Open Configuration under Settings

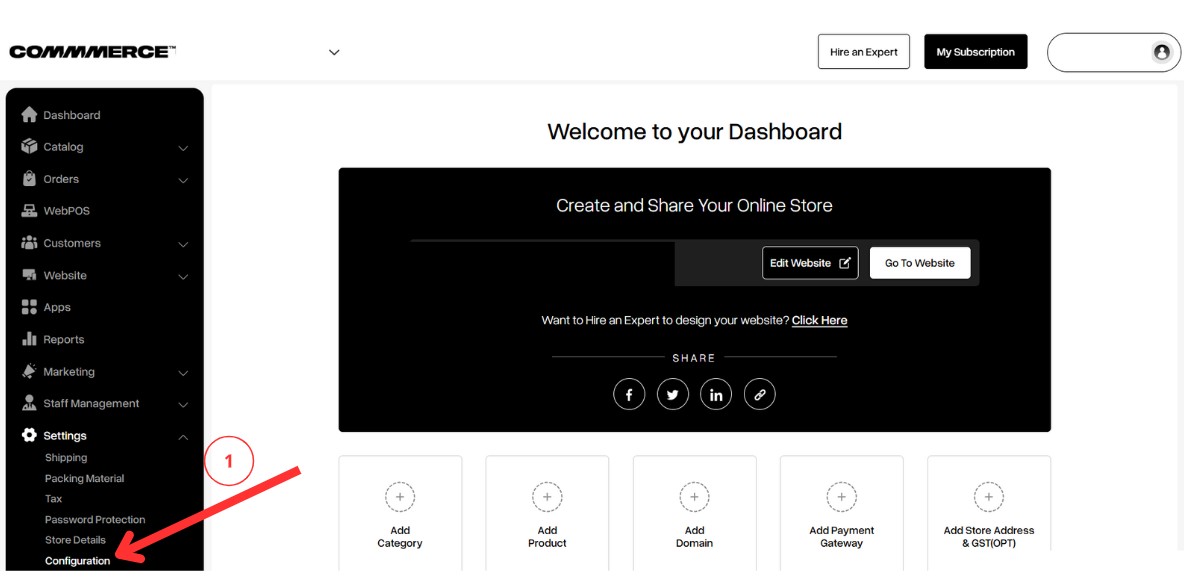coord(77,561)
